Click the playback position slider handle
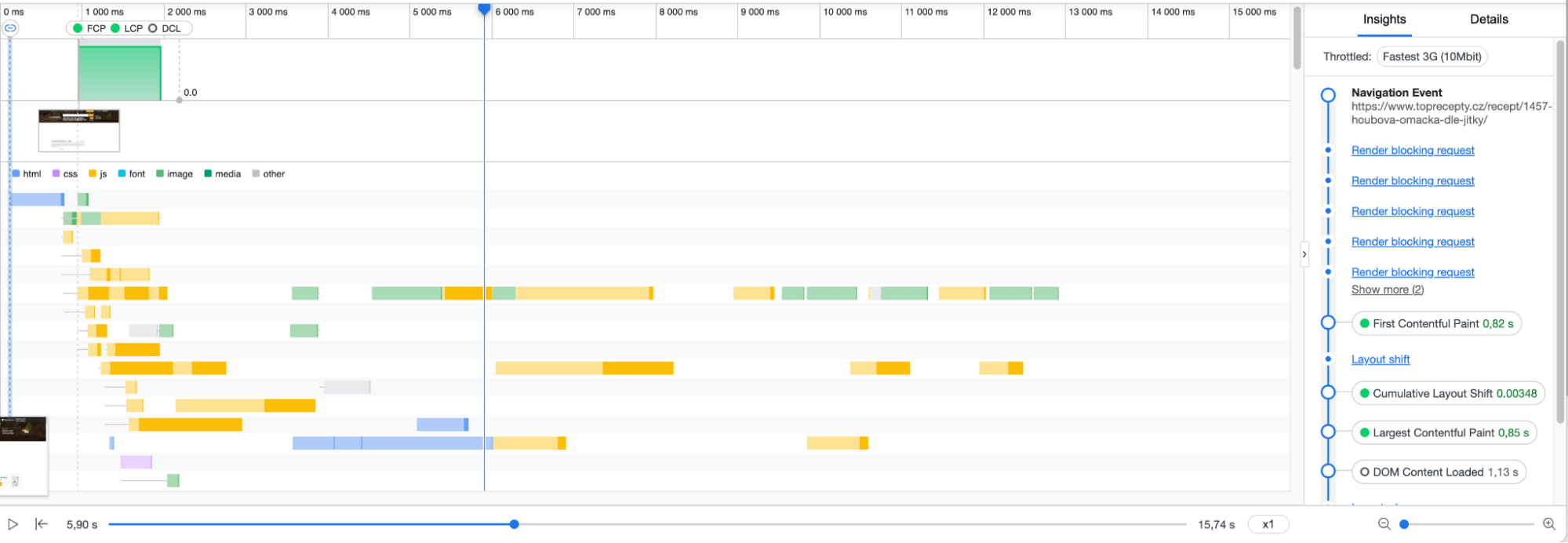This screenshot has width=1568, height=543. pos(514,524)
